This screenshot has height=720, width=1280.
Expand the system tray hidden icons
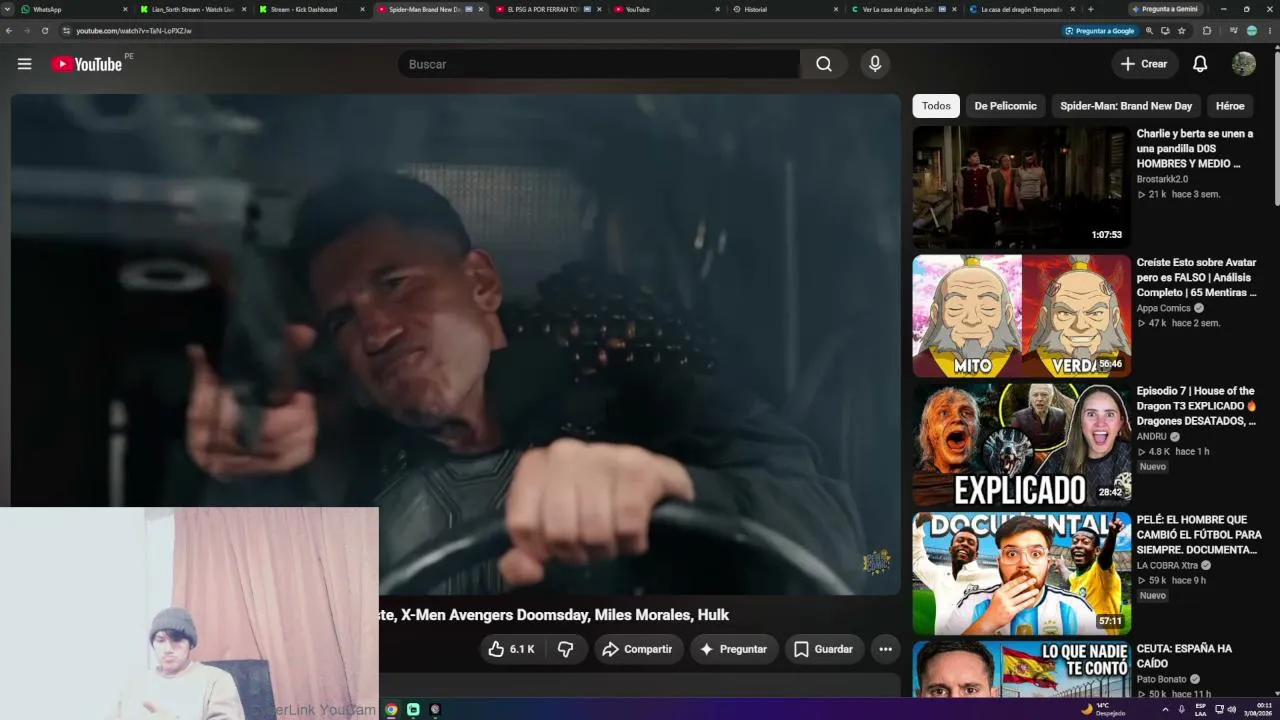(x=1165, y=709)
